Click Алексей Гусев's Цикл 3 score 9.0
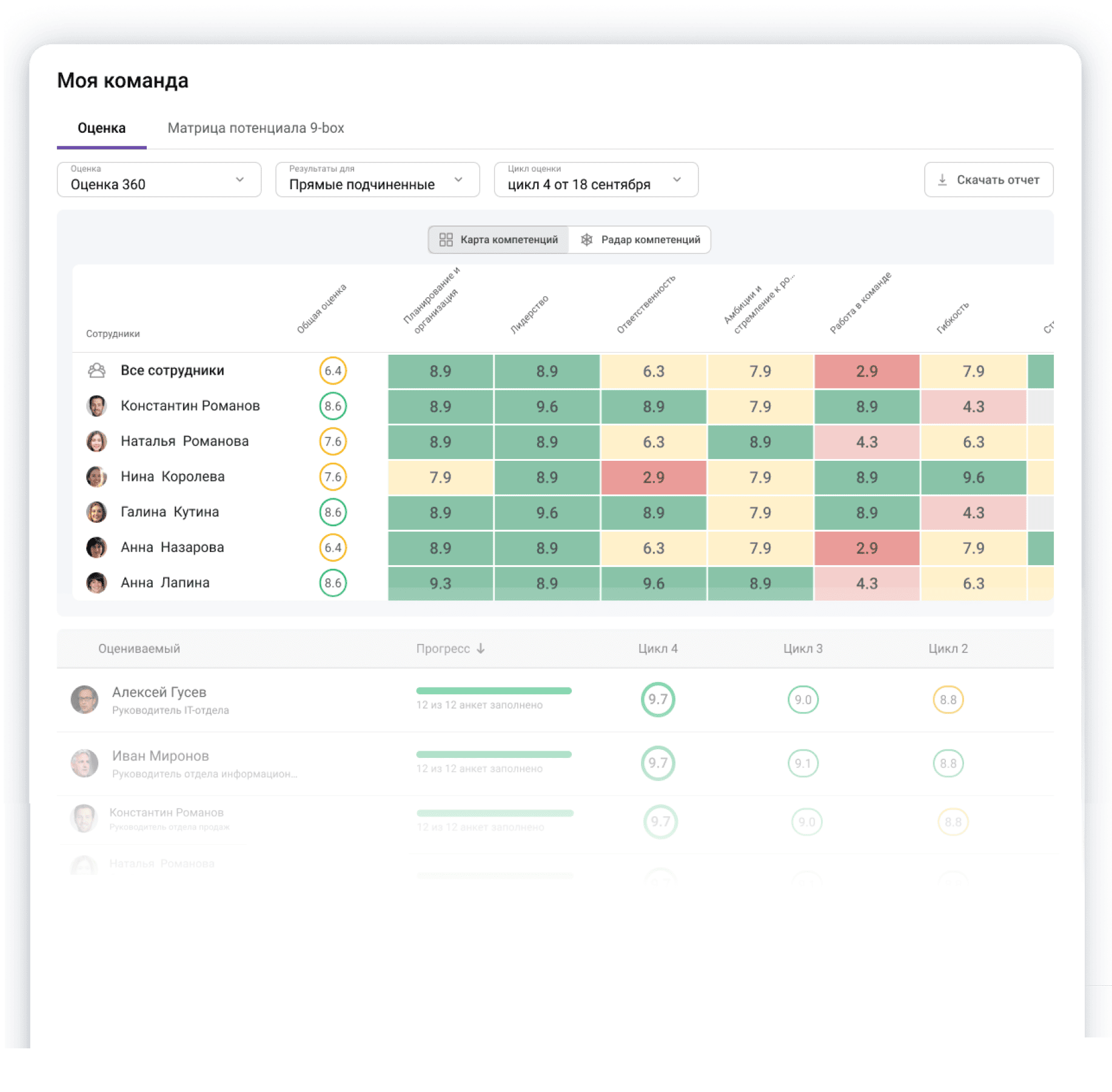The width and height of the screenshot is (1112, 1092). pos(803,700)
